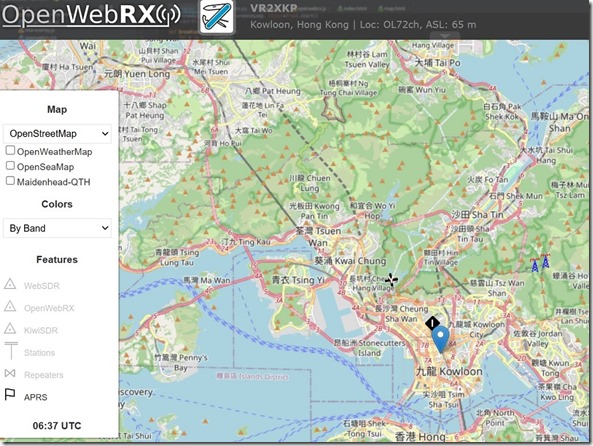Image resolution: width=593 pixels, height=446 pixels.
Task: Toggle the APRS feature flag icon
Action: click(x=10, y=394)
